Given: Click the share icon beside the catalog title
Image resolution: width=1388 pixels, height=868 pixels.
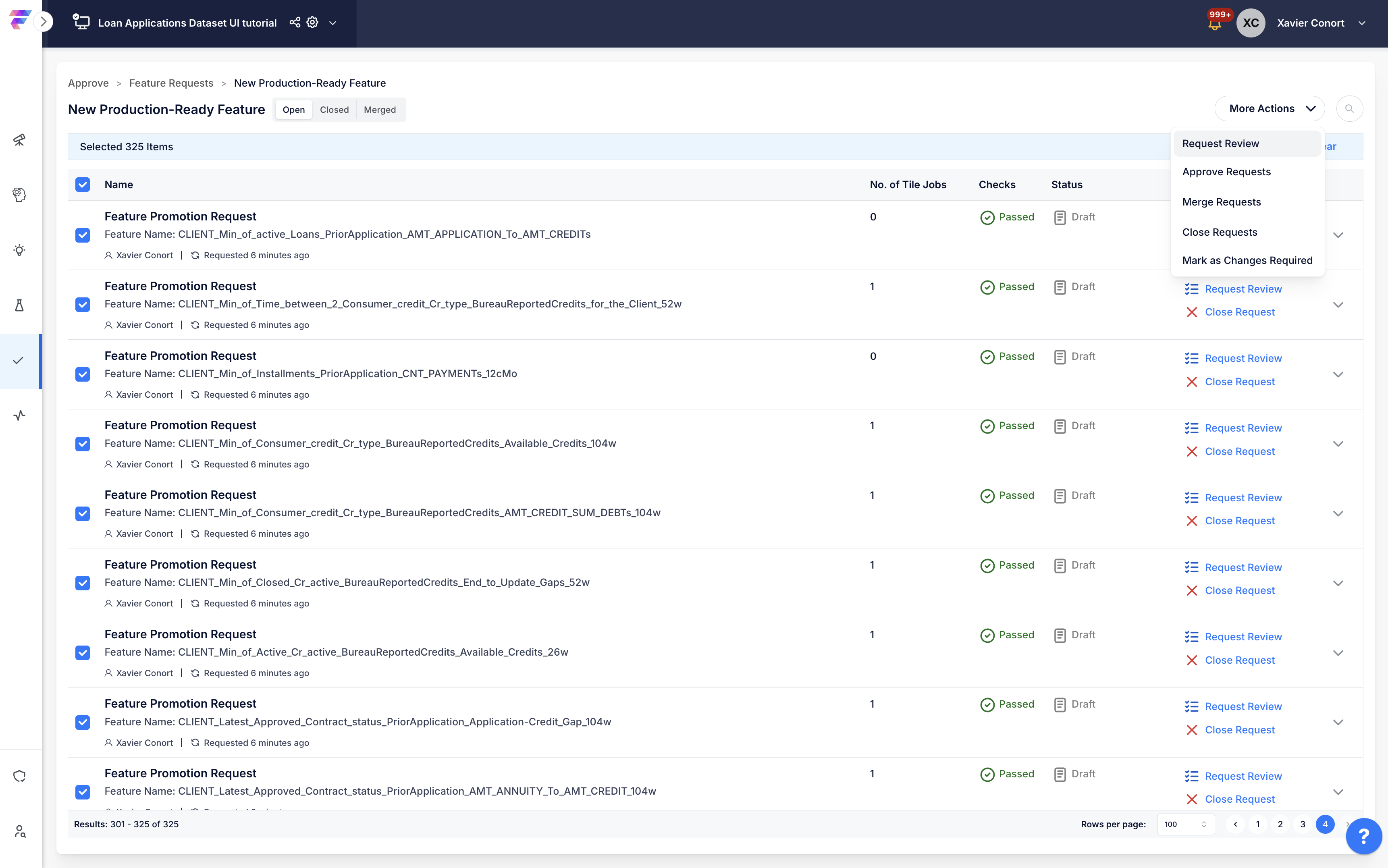Looking at the screenshot, I should [295, 23].
